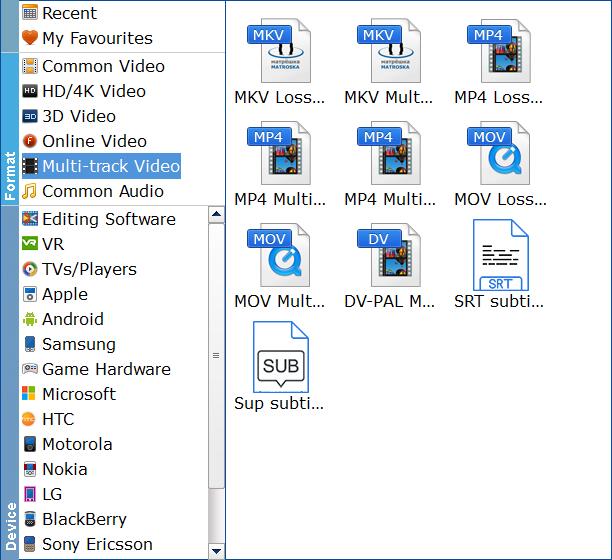Choose MP4 Multi... format beside MOV Loss...

(x=390, y=164)
